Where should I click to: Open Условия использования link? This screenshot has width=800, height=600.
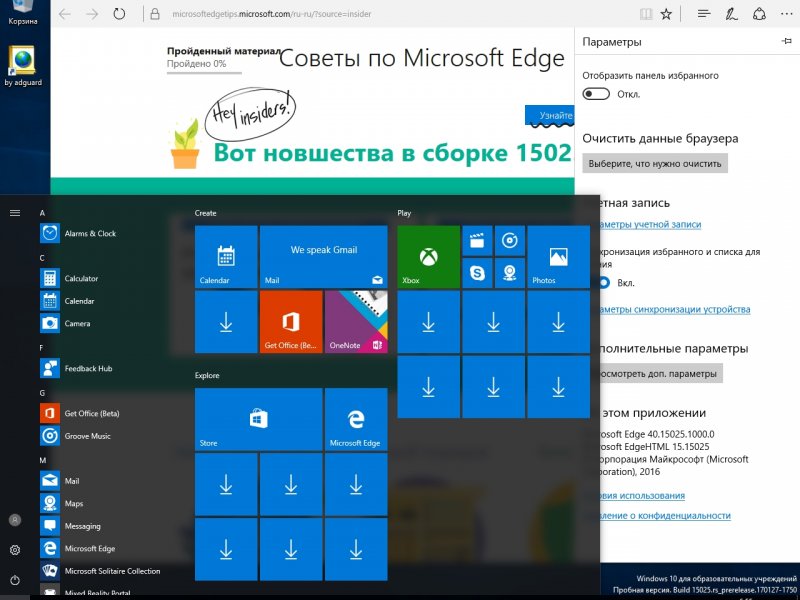pos(642,495)
